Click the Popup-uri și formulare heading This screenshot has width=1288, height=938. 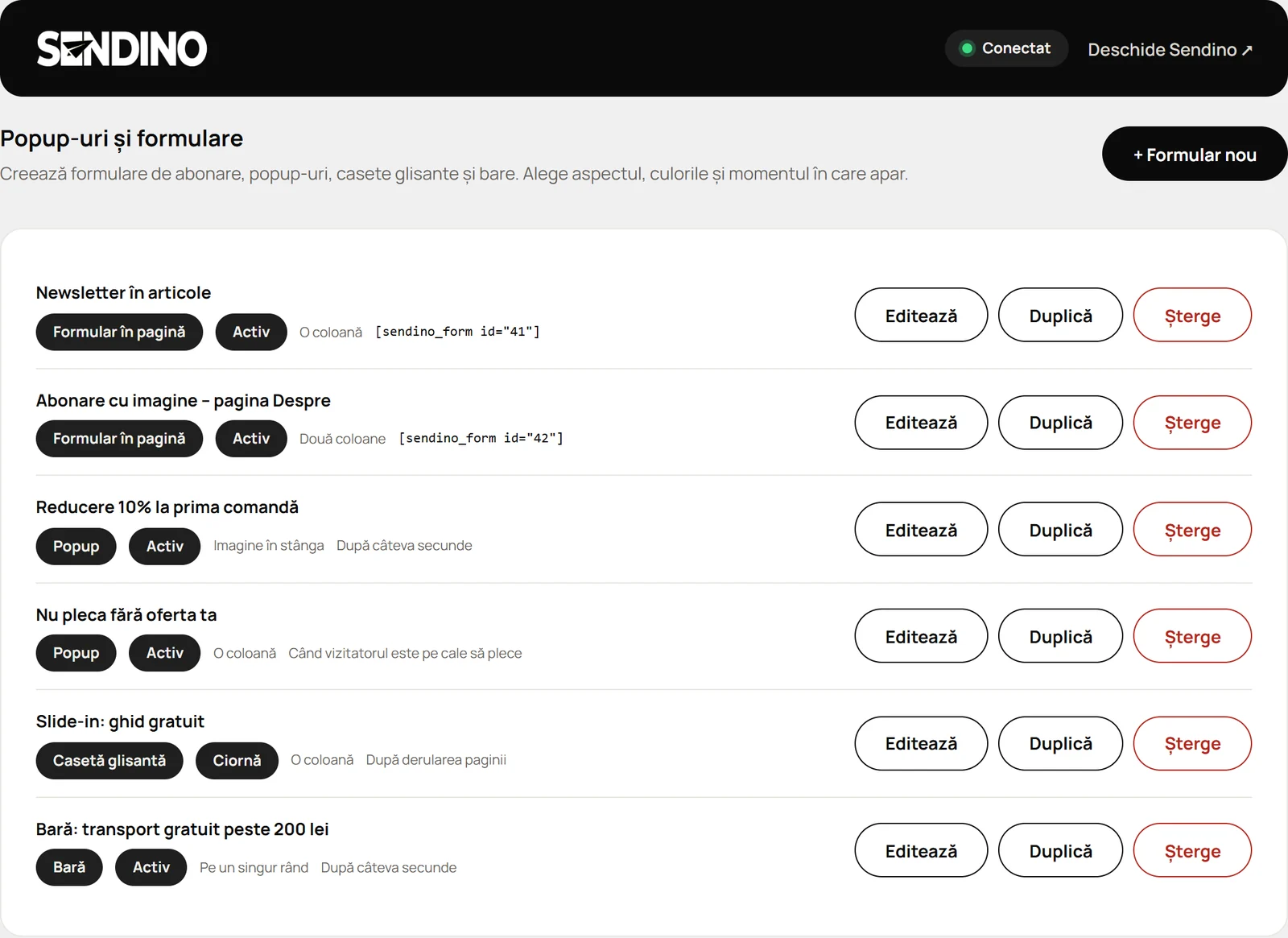[122, 138]
